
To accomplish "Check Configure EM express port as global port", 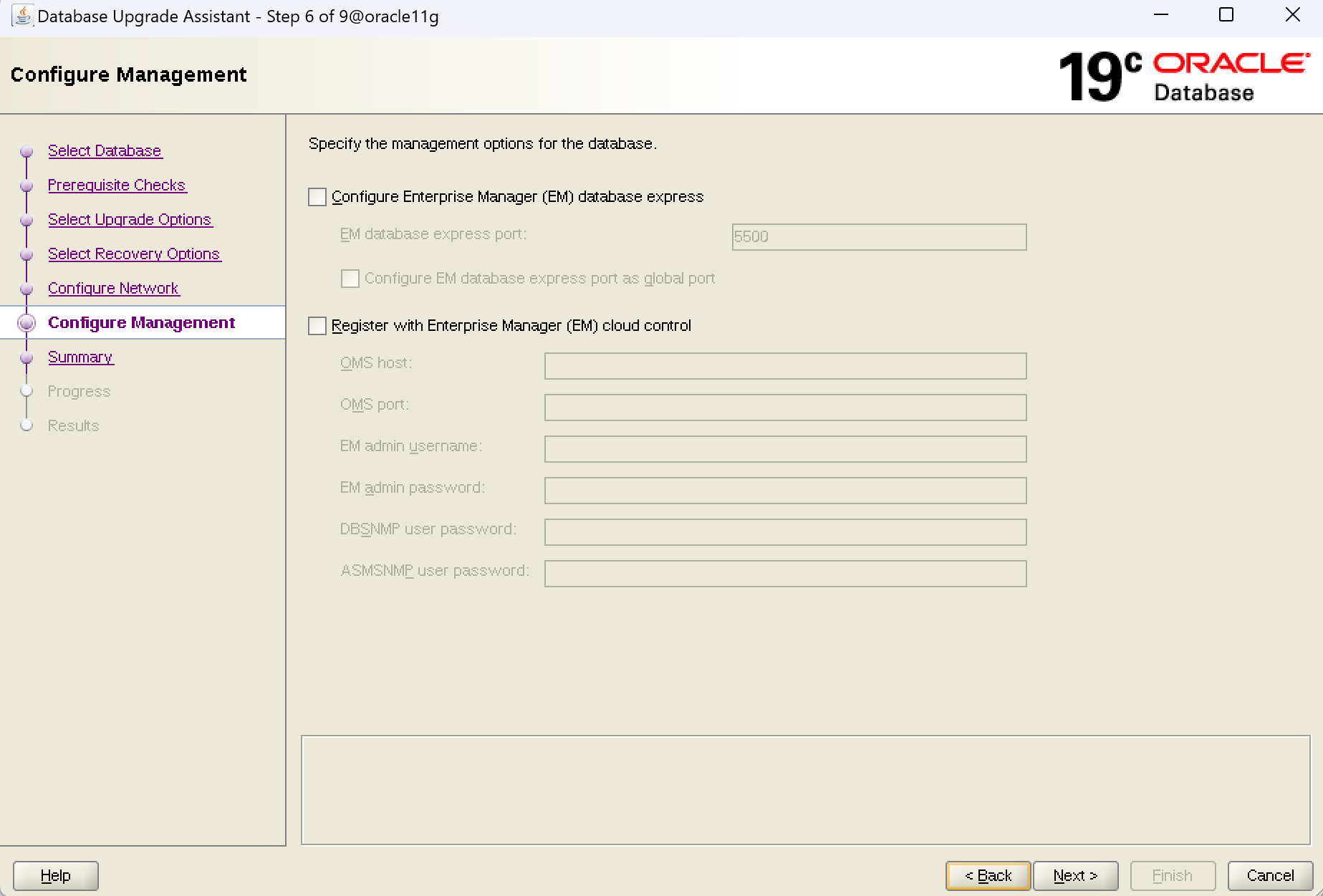I will click(x=350, y=279).
